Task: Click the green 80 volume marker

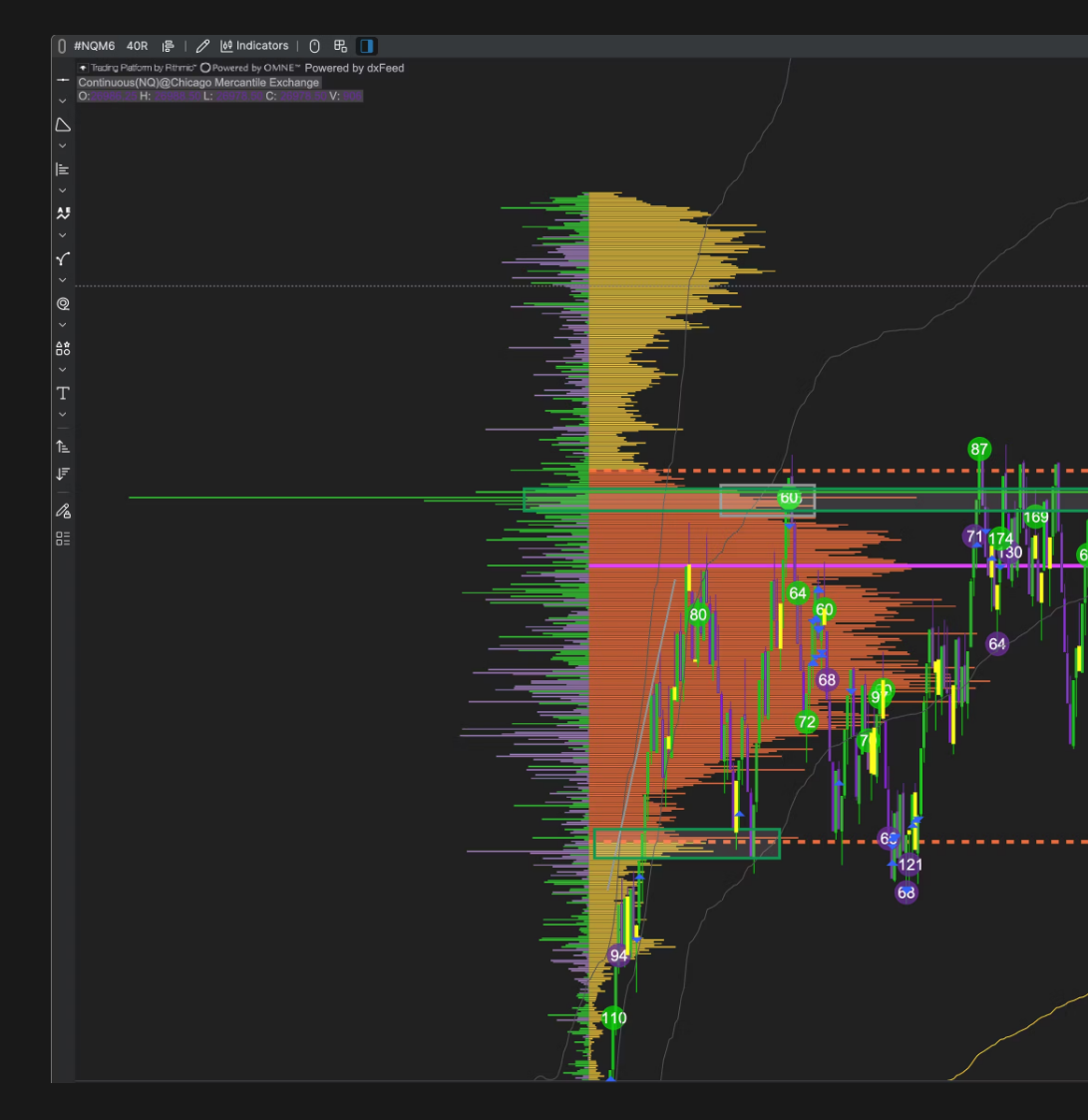Action: [x=698, y=615]
